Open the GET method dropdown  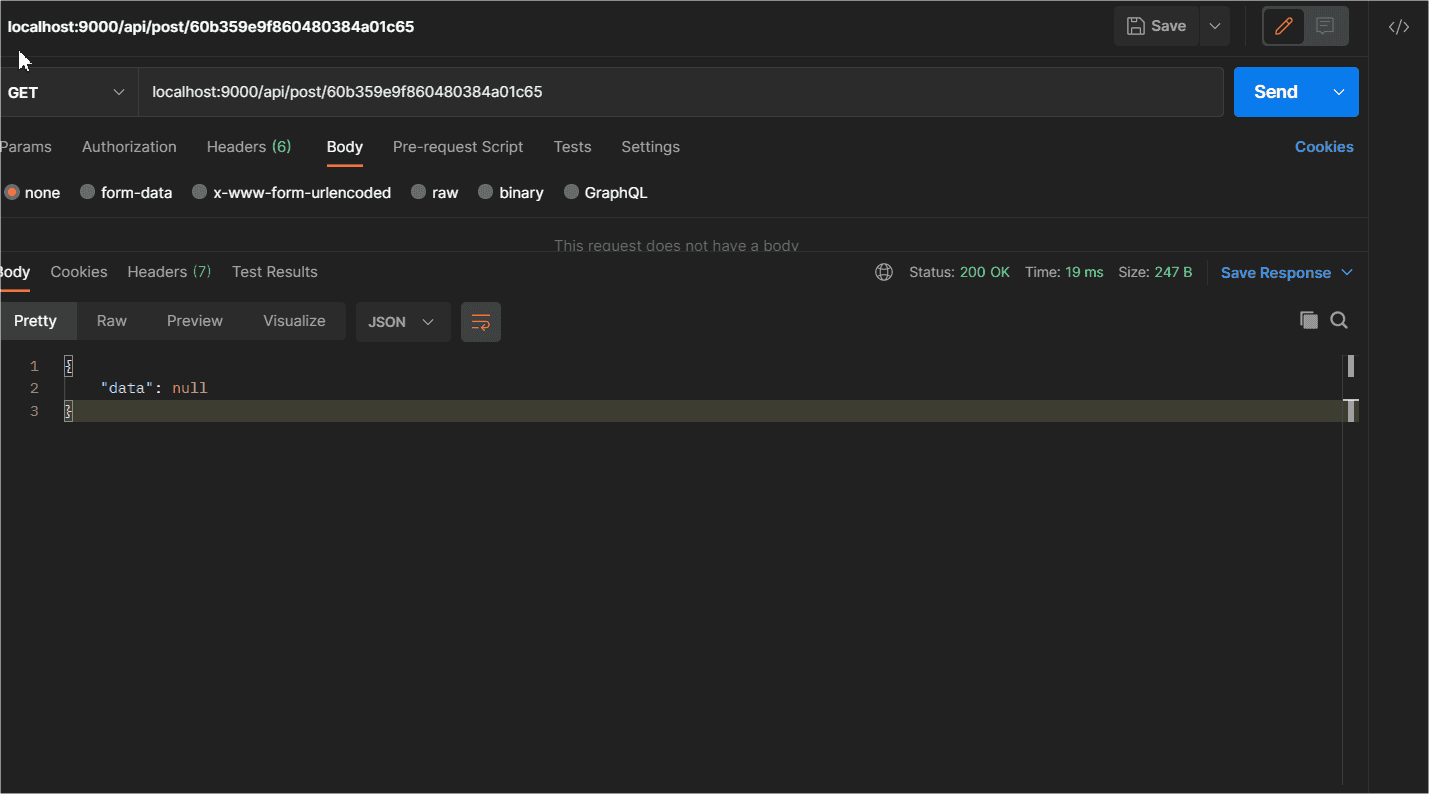tap(66, 92)
